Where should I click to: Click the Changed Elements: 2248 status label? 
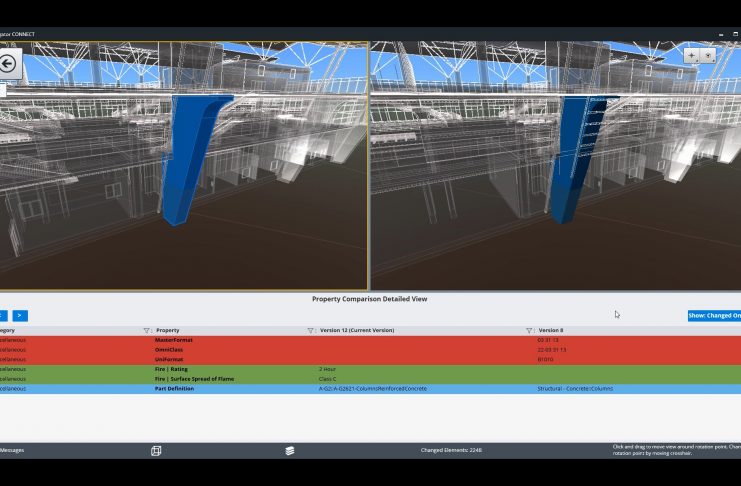[451, 451]
